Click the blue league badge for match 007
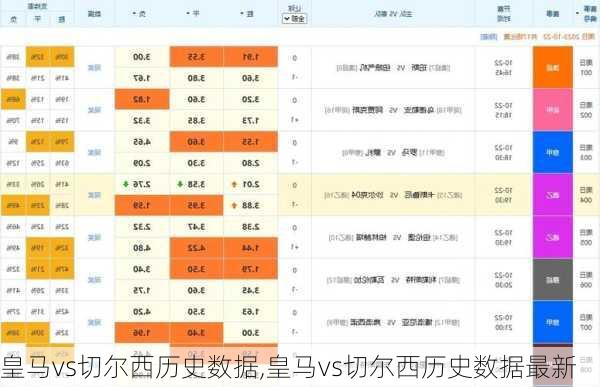The width and height of the screenshot is (600, 387). (x=553, y=322)
